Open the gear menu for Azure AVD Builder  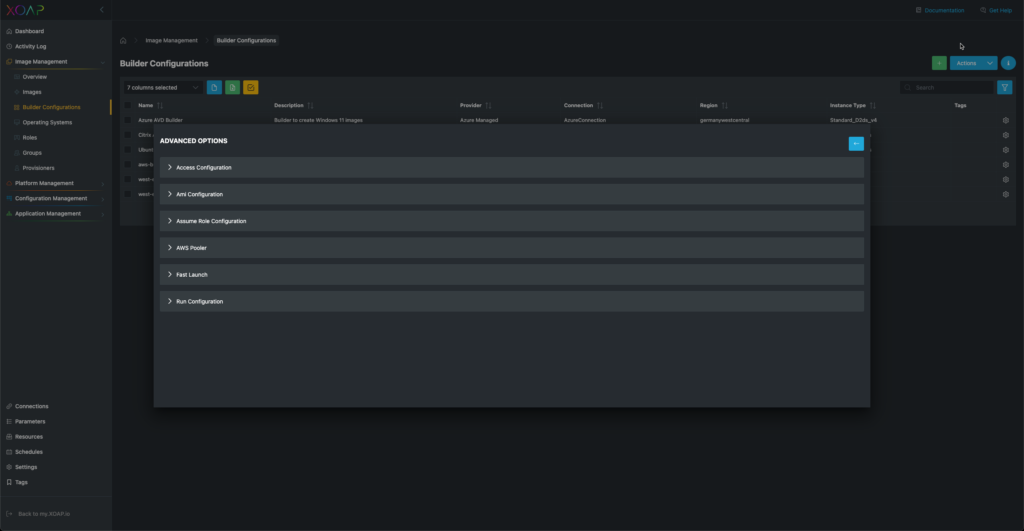tap(1006, 120)
